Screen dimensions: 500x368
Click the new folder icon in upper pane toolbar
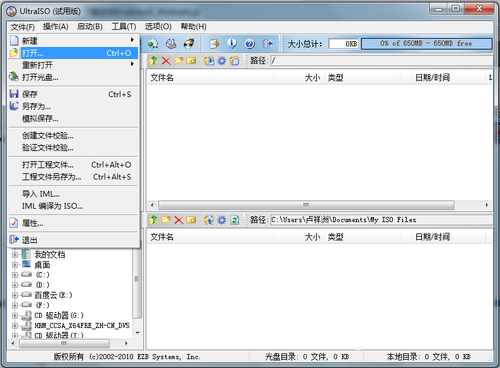[179, 61]
